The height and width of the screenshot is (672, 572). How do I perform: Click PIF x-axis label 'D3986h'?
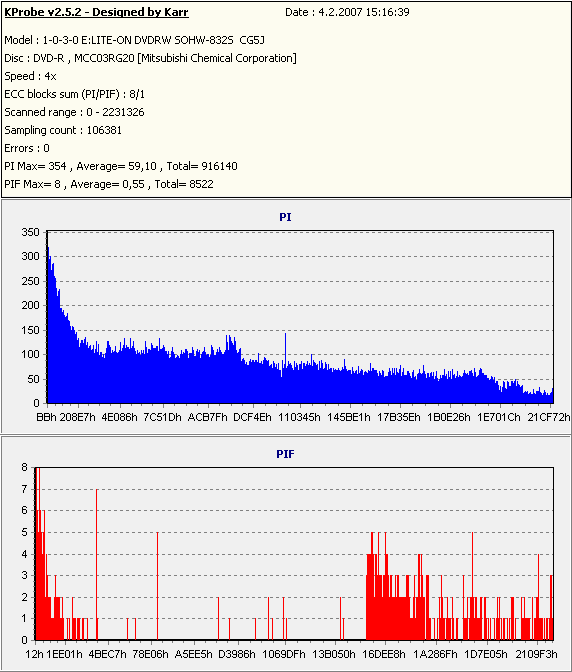point(237,654)
